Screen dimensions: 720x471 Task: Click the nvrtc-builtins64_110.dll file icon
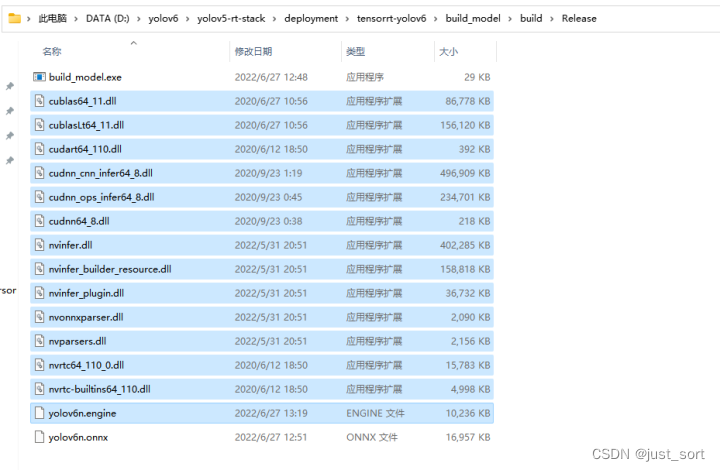39,389
